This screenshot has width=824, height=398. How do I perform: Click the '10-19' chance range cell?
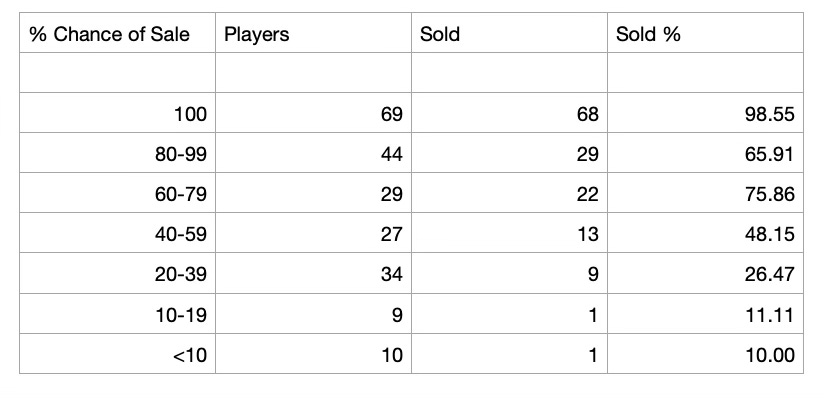(117, 314)
